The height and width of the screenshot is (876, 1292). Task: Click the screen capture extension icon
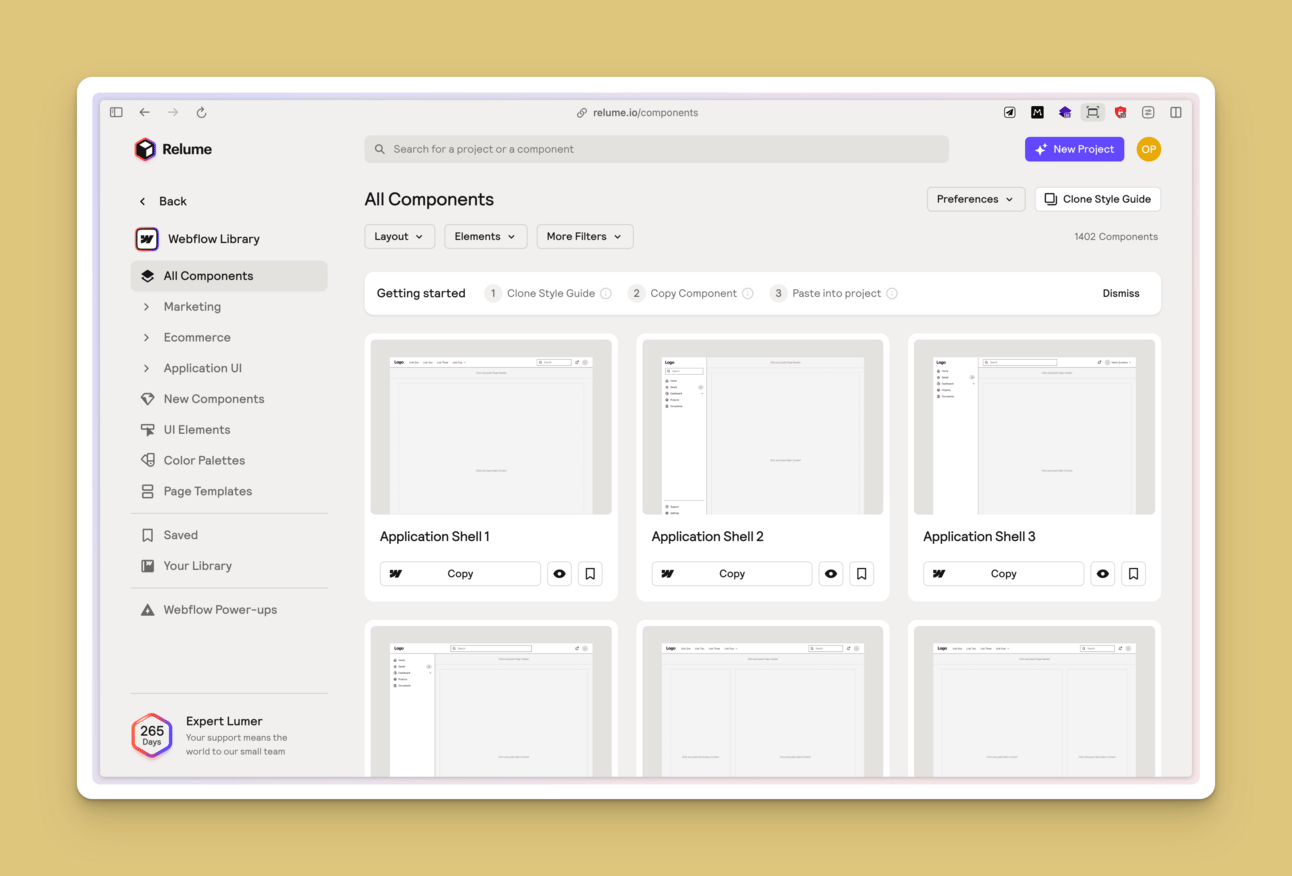(x=1093, y=112)
